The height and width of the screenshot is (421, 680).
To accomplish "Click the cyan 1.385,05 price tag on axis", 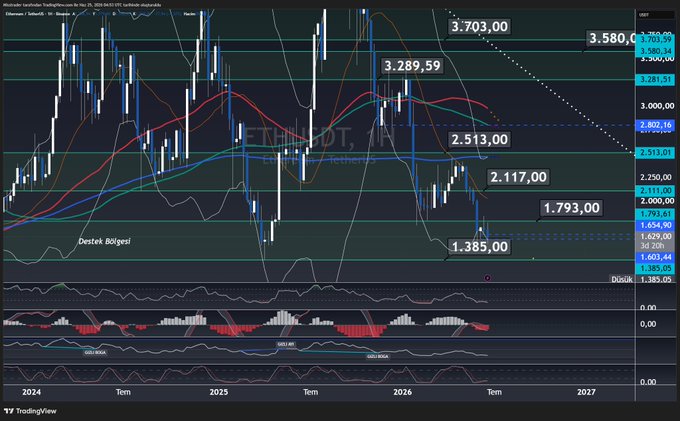I will click(x=655, y=268).
